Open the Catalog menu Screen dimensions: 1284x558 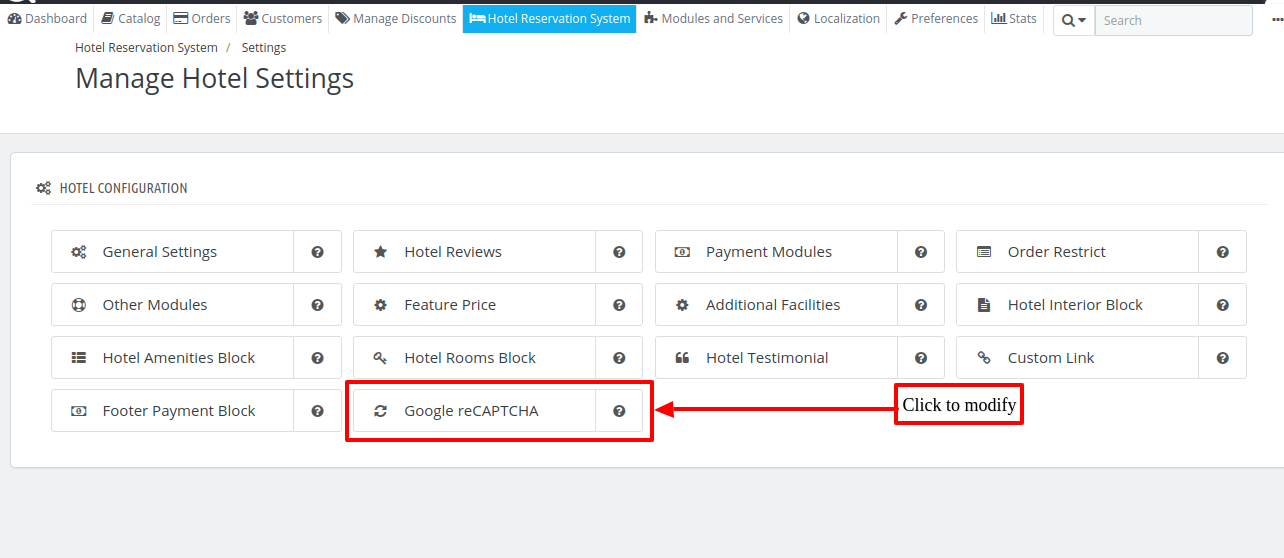tap(131, 18)
